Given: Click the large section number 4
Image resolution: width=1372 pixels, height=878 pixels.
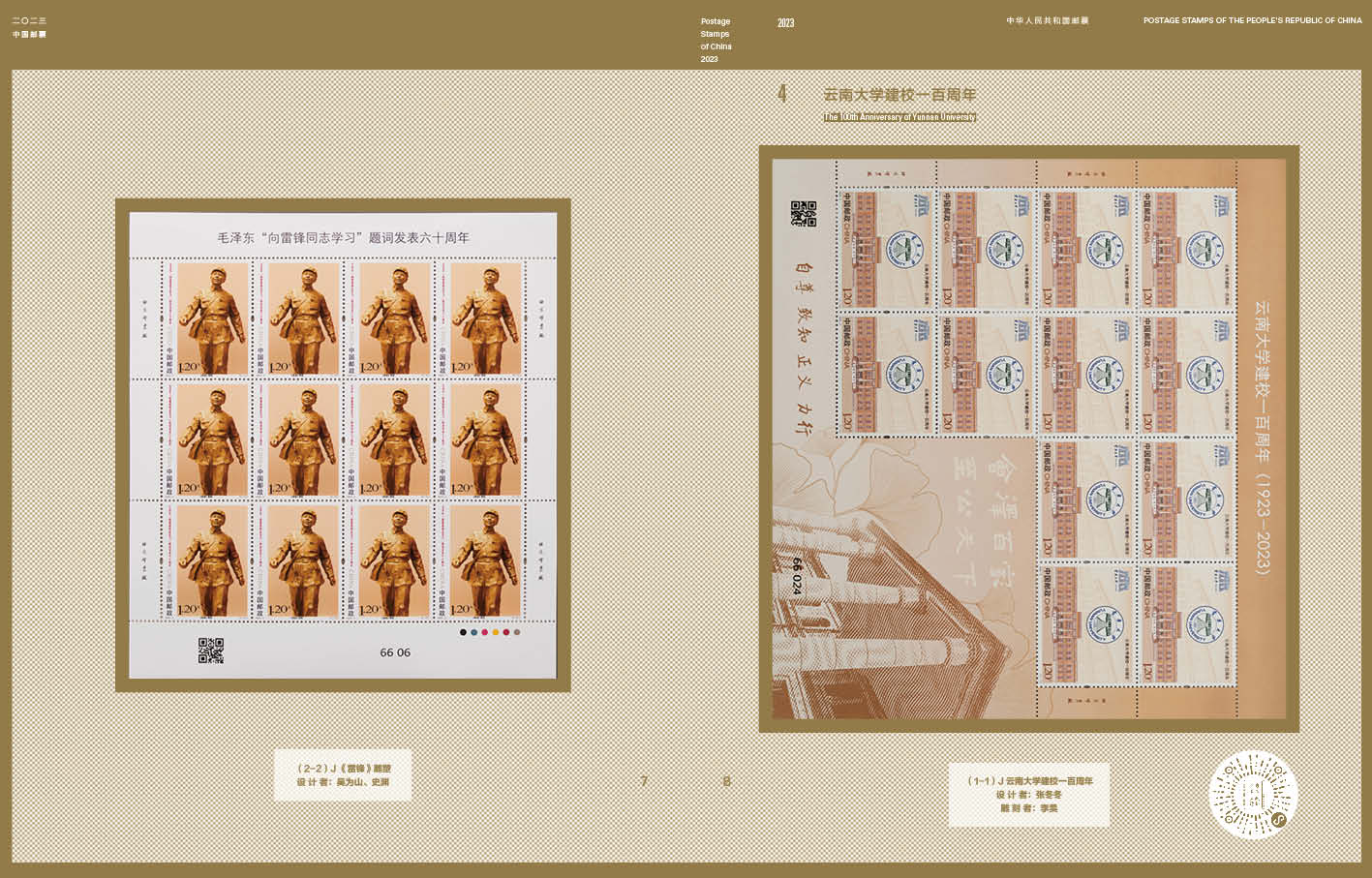Looking at the screenshot, I should coord(781,94).
